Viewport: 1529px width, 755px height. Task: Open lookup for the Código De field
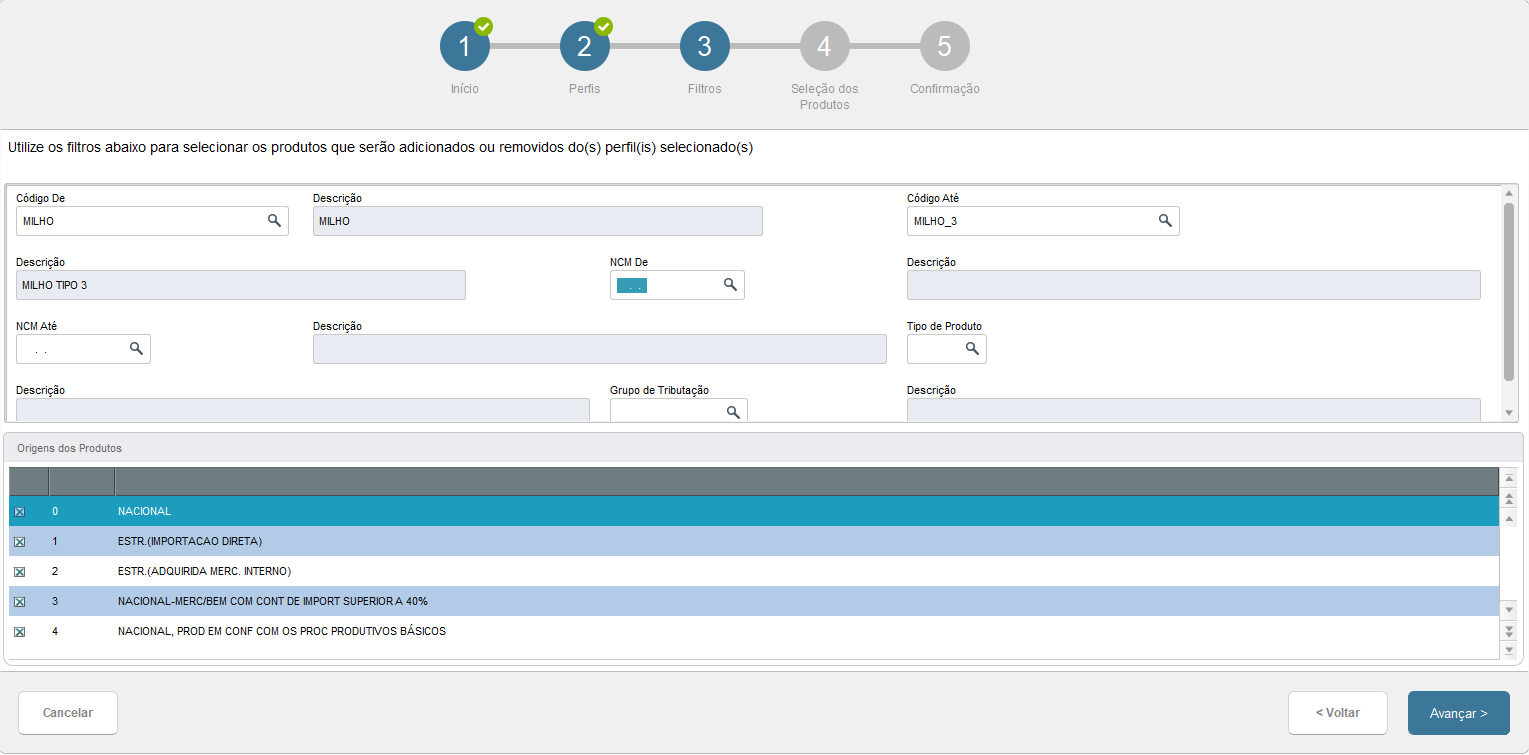click(274, 221)
